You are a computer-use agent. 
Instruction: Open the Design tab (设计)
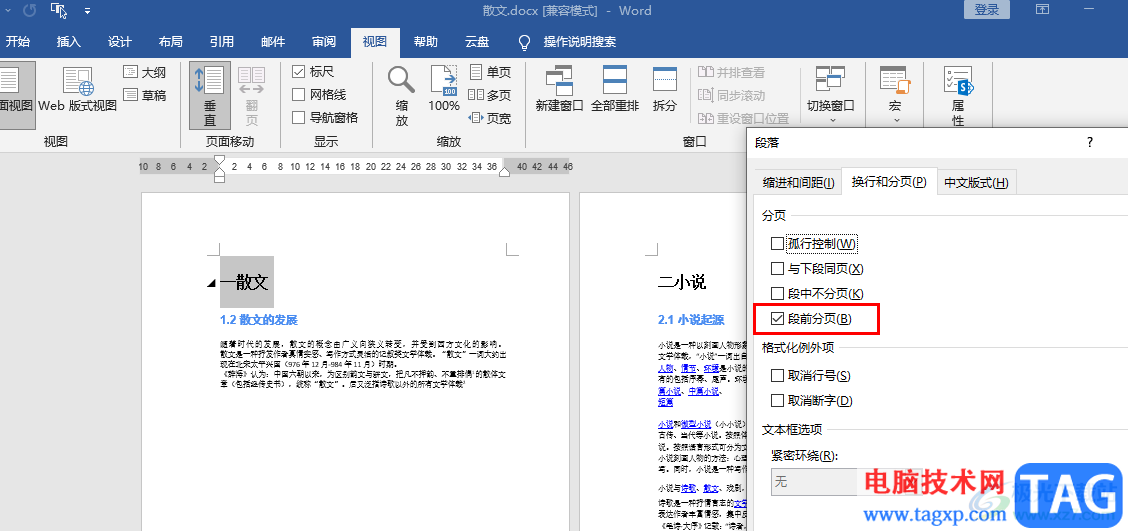click(x=120, y=42)
